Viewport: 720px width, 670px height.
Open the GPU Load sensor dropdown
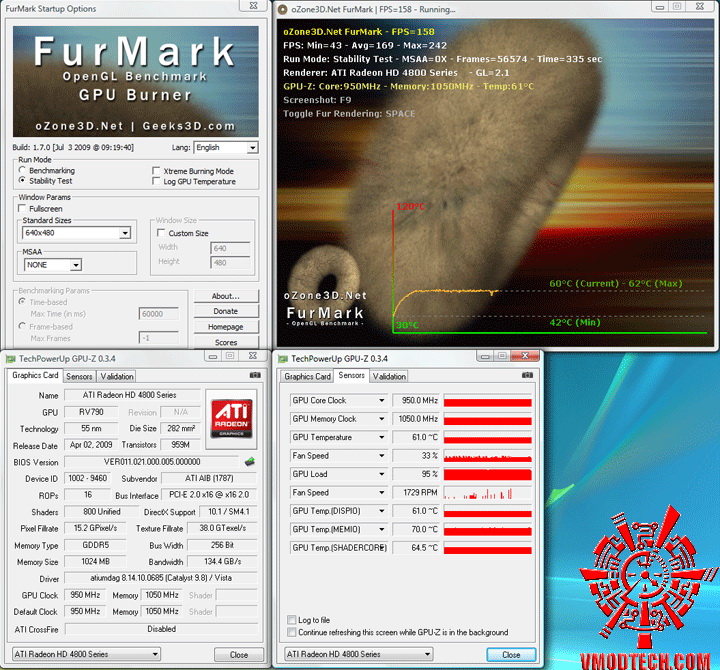click(x=382, y=474)
